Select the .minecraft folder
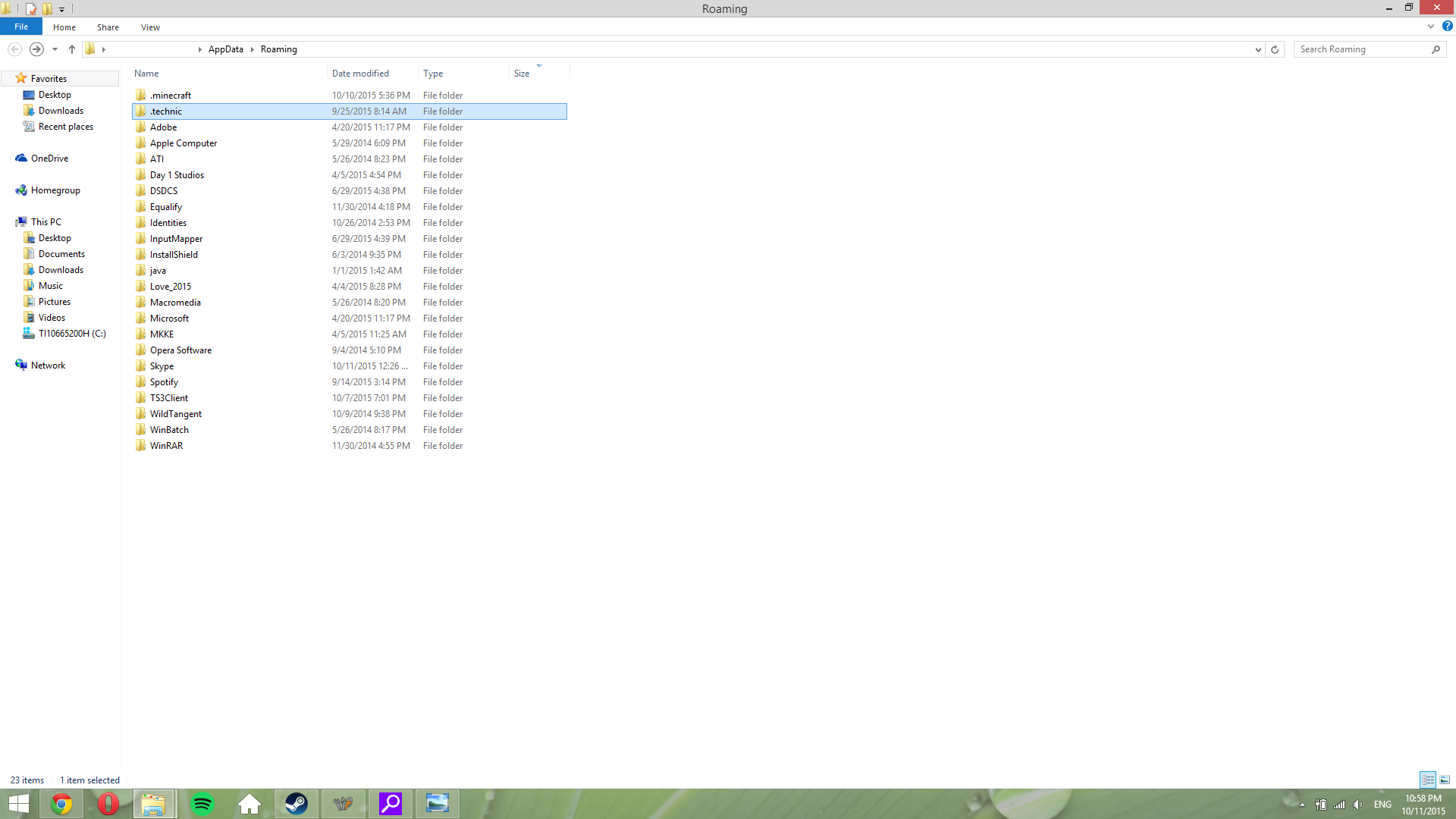The image size is (1456, 819). coord(171,96)
